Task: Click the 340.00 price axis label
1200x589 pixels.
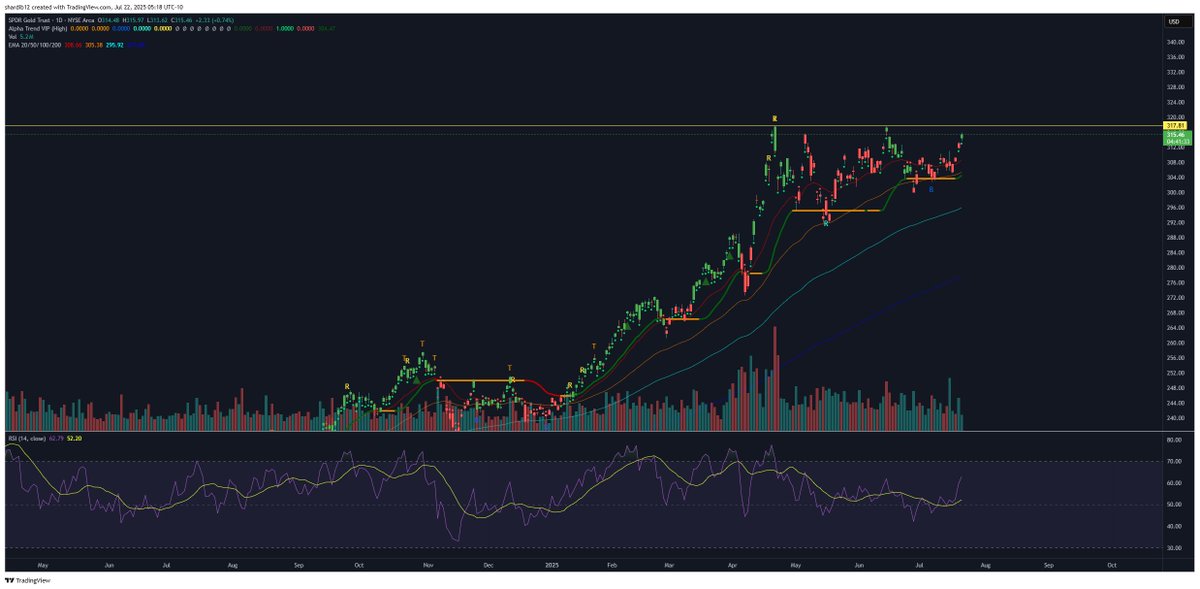Action: click(1177, 42)
